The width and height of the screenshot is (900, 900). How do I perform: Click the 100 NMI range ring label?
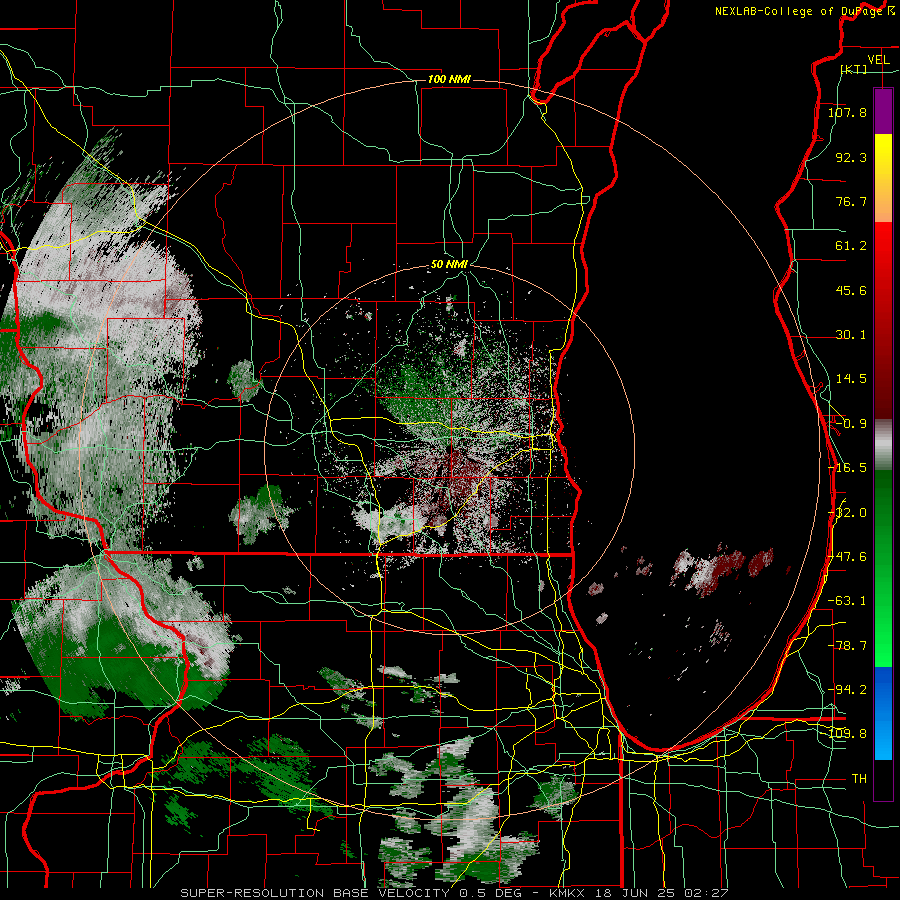(x=449, y=79)
